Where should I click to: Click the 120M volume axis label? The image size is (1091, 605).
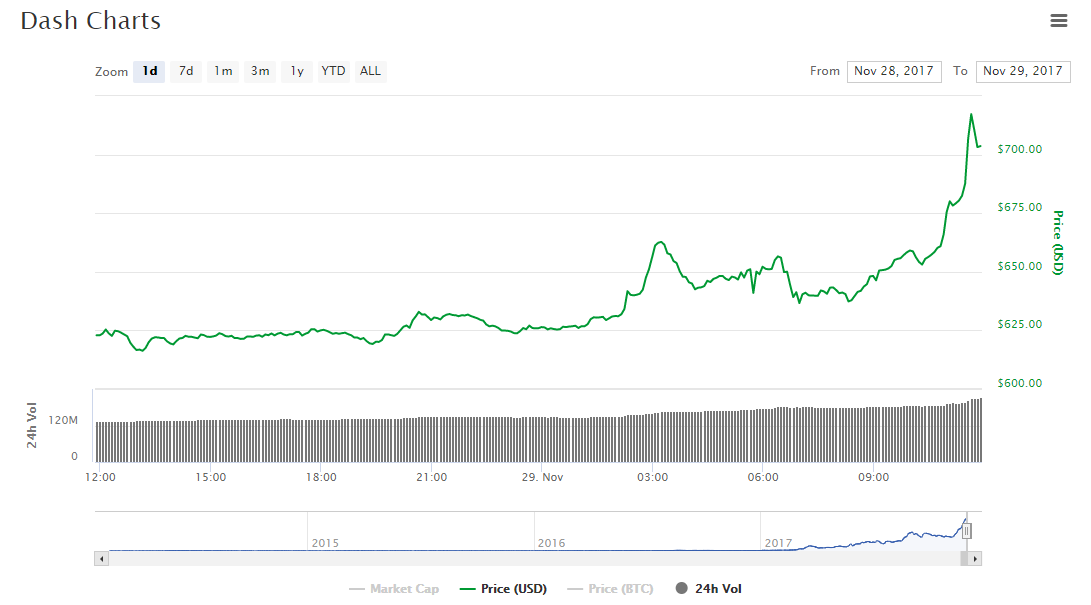point(63,420)
